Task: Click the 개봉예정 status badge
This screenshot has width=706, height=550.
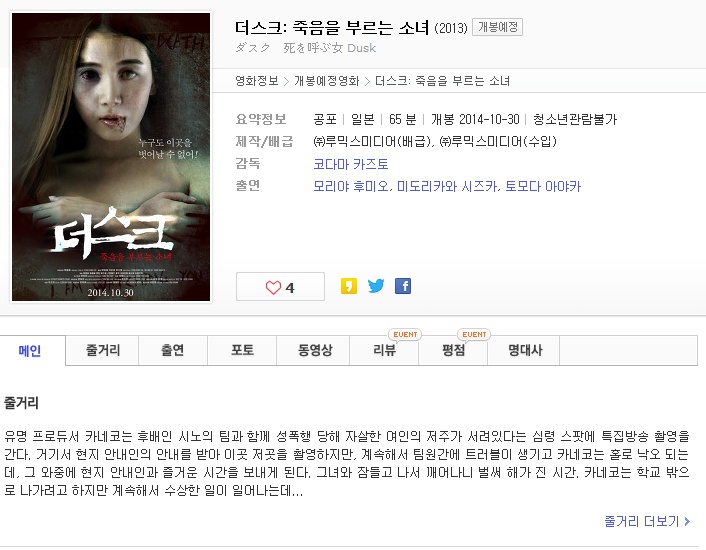Action: (x=497, y=27)
